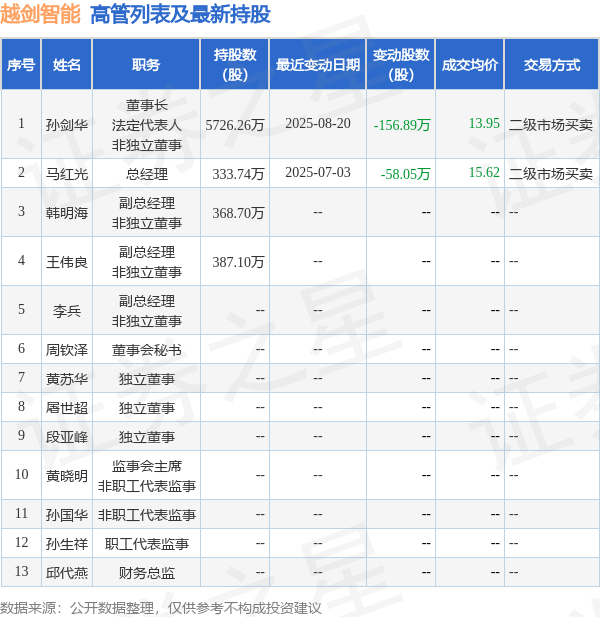Select the 变动股数(股) column header

(x=401, y=65)
